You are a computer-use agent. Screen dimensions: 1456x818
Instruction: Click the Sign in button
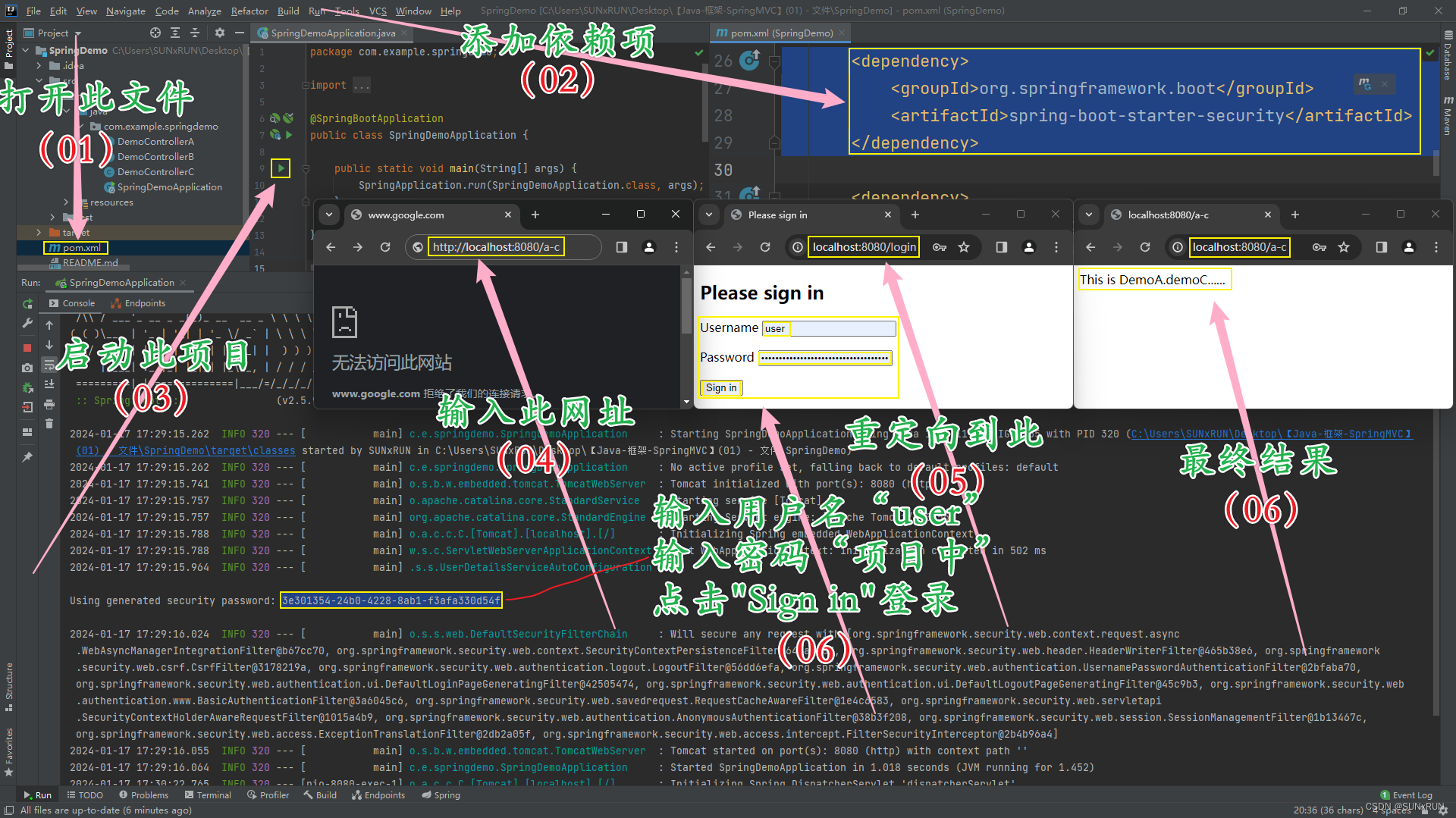[x=720, y=387]
